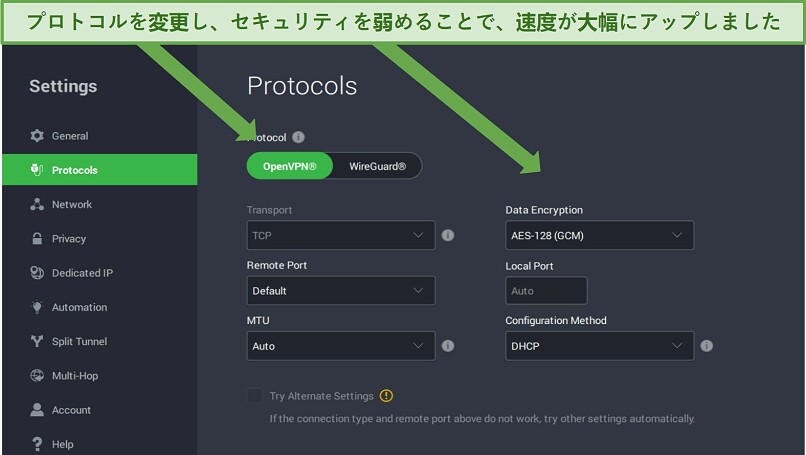This screenshot has height=455, width=806.
Task: Click the Settings sidebar title
Action: coord(63,86)
